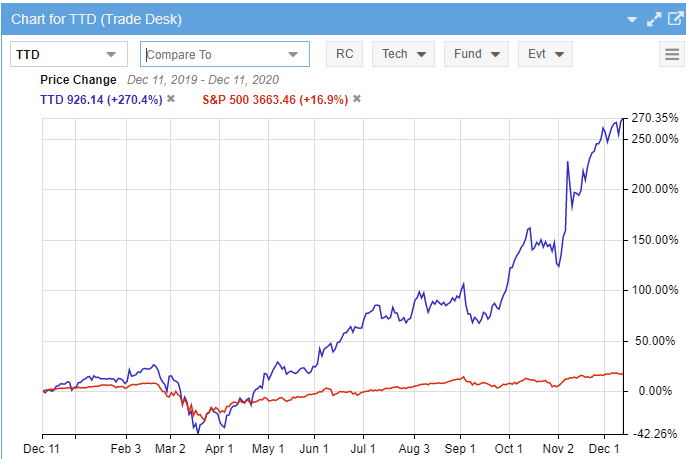Open the TTD ticker dropdown
Image resolution: width=686 pixels, height=459 pixels.
click(x=69, y=54)
